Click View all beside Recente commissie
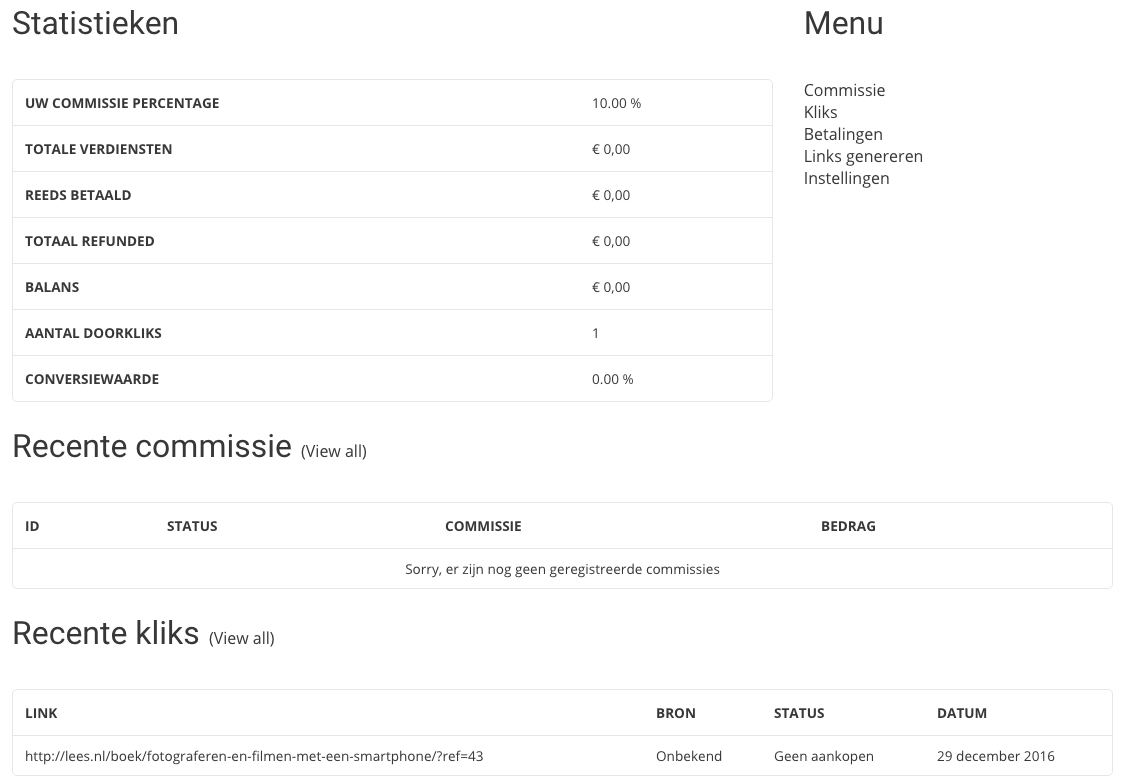The width and height of the screenshot is (1125, 784). point(334,451)
